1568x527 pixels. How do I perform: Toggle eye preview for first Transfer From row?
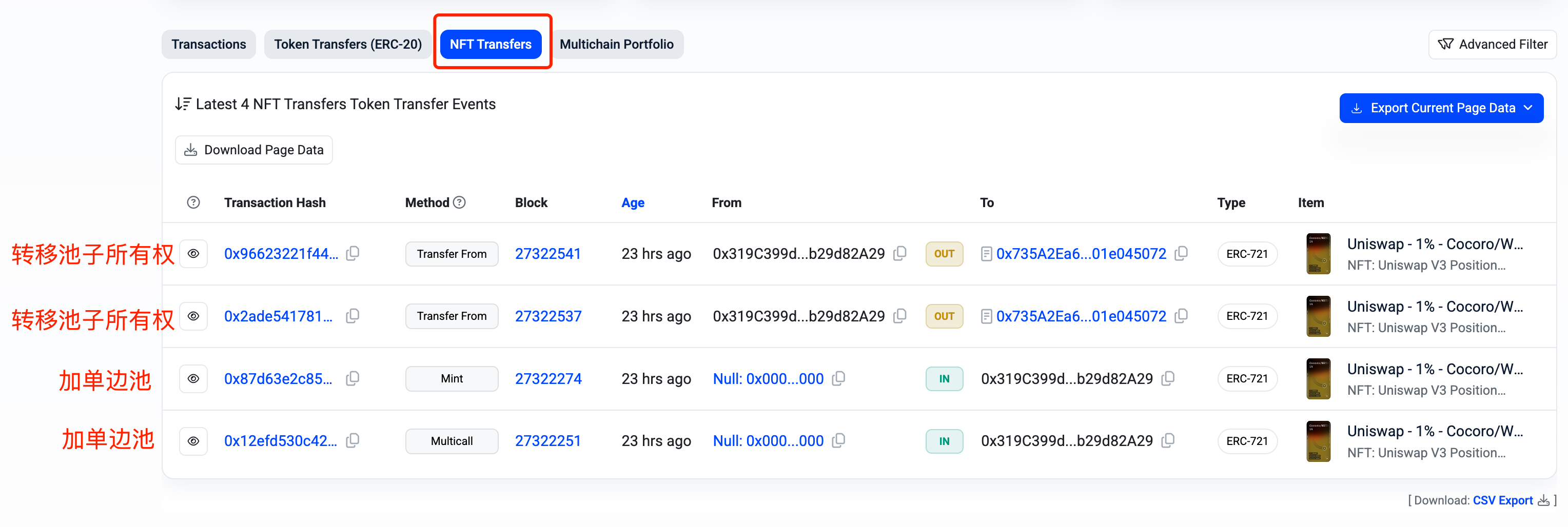193,253
